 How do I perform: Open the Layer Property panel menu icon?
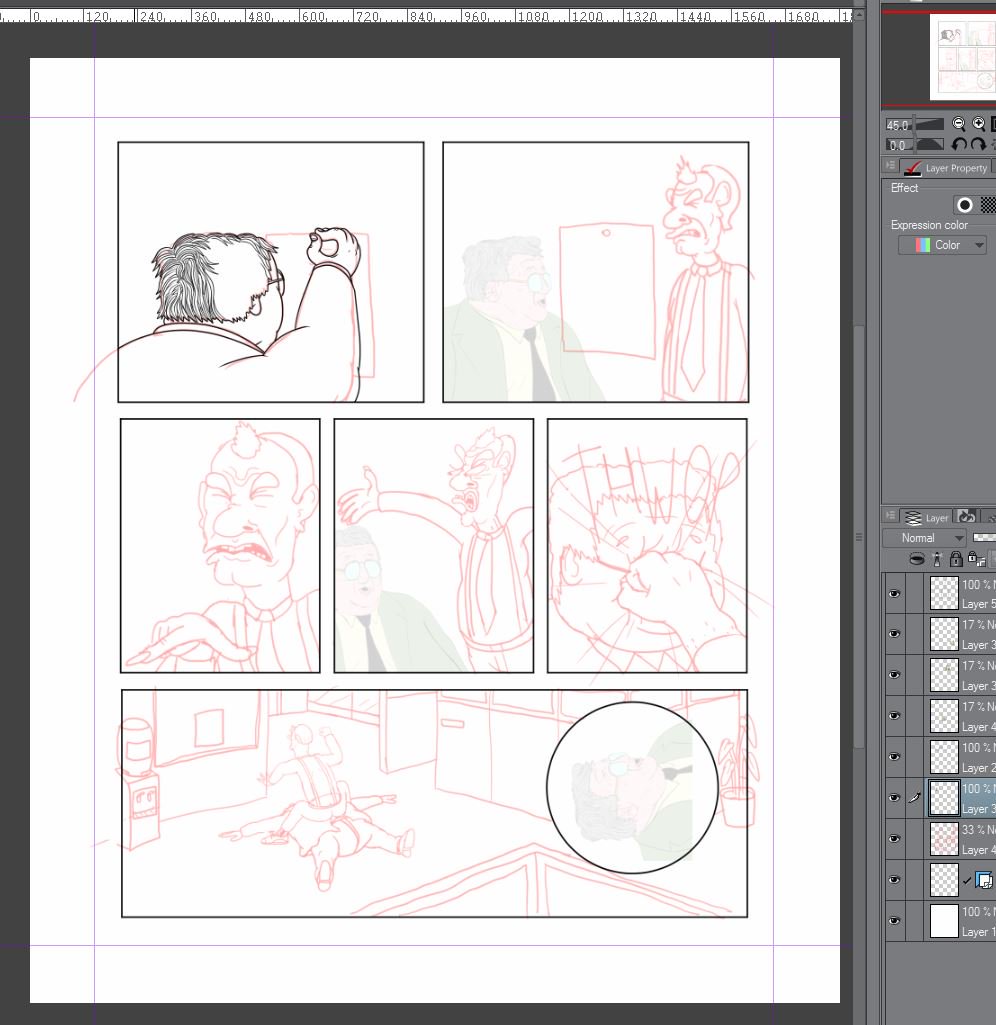coord(889,165)
